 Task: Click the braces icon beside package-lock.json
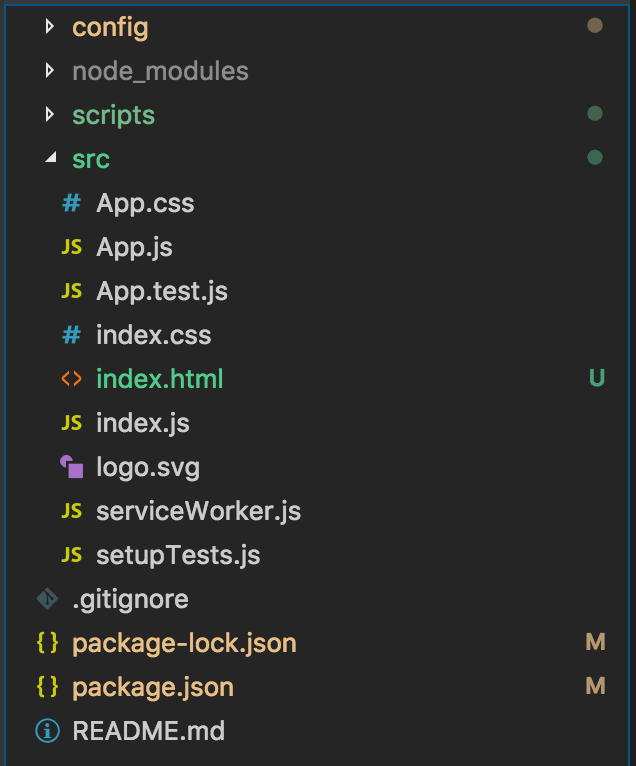tap(47, 643)
